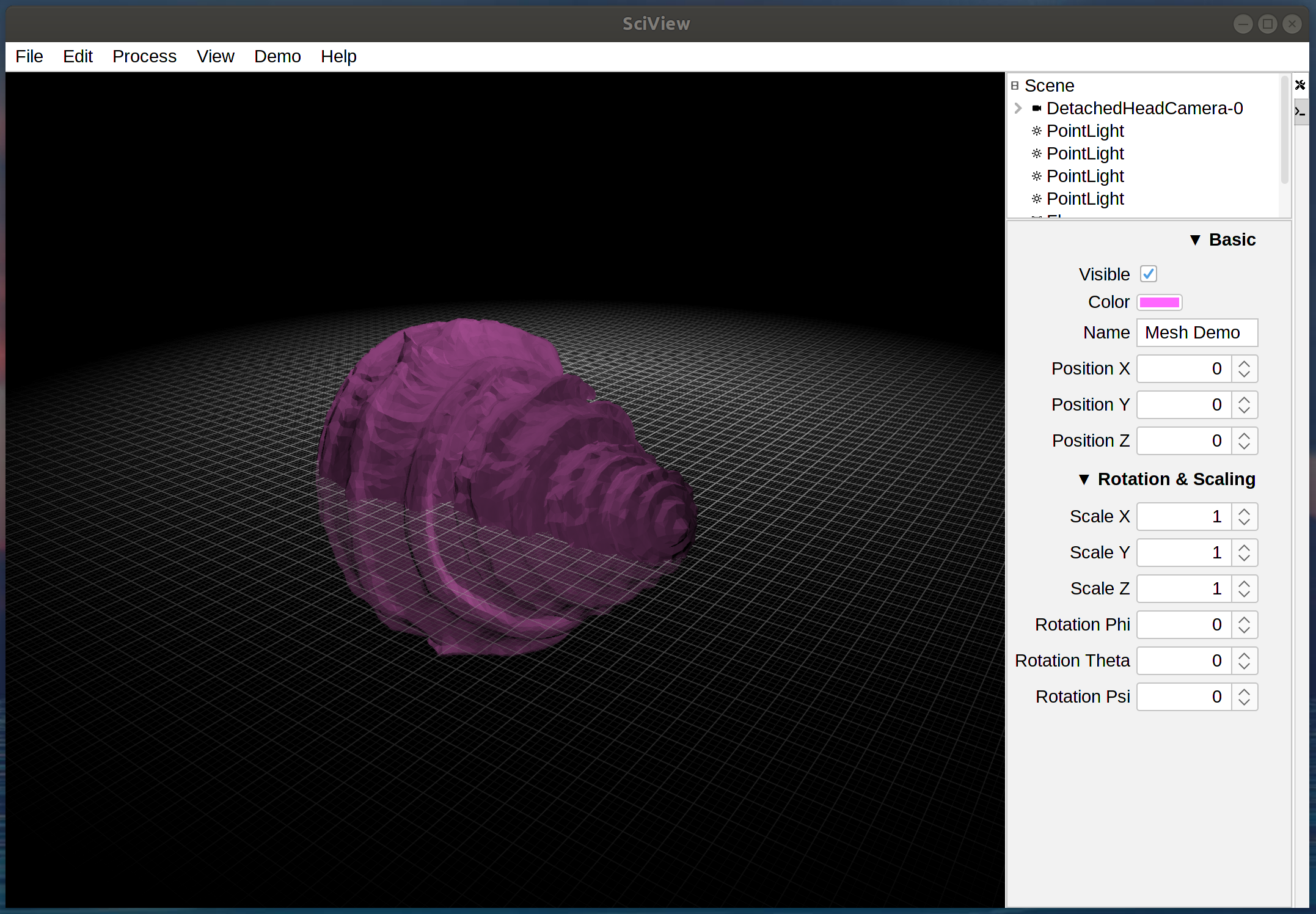Click the Scale Z value field
The height and width of the screenshot is (914, 1316).
coord(1184,588)
